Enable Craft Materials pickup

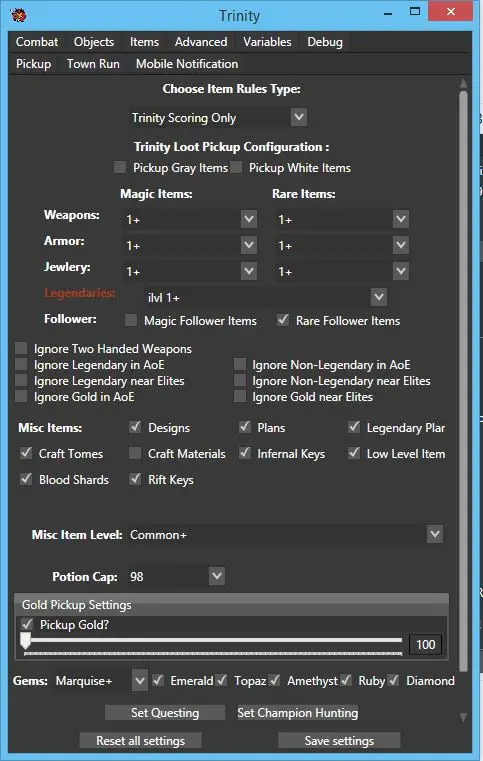pyautogui.click(x=135, y=453)
